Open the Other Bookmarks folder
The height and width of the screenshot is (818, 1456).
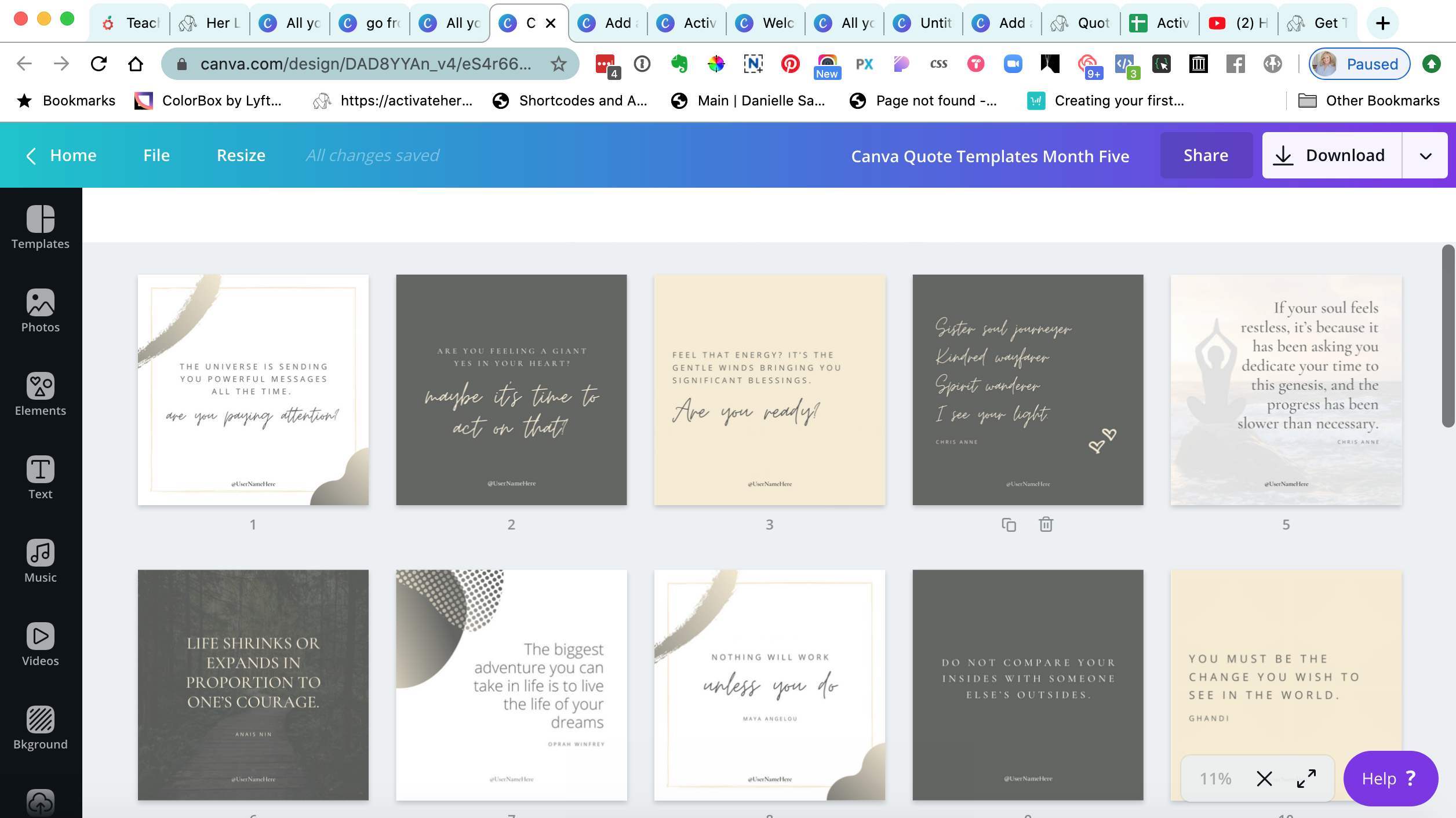pos(1369,101)
